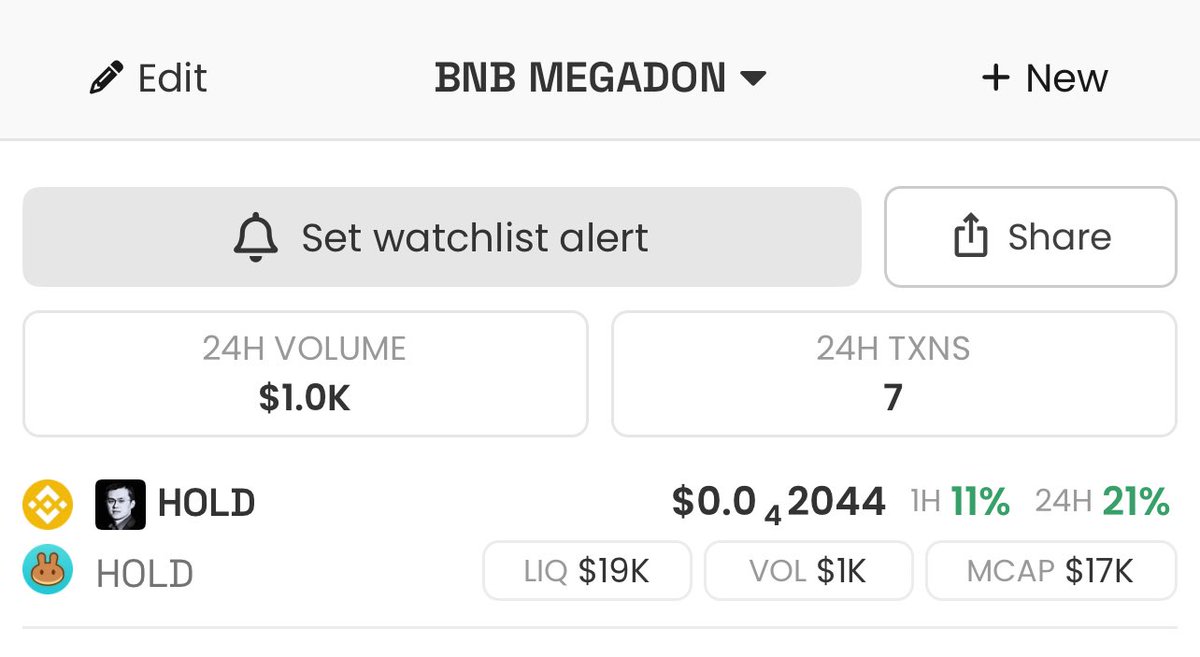Screen dimensions: 1200x657
Task: Open the HOLD token price value
Action: click(x=779, y=503)
